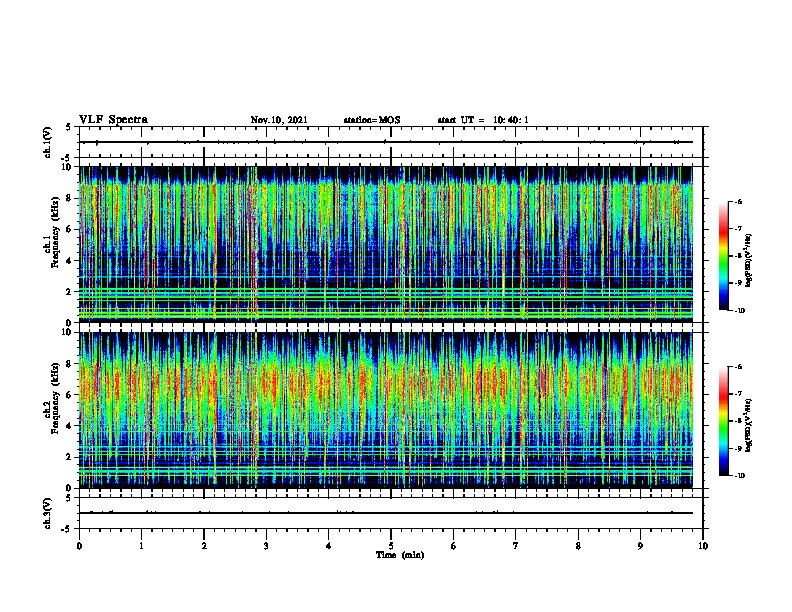Screen dimensions: 792x612
Task: Click the ch.2 frequency tick label "2"
Action: coord(70,457)
